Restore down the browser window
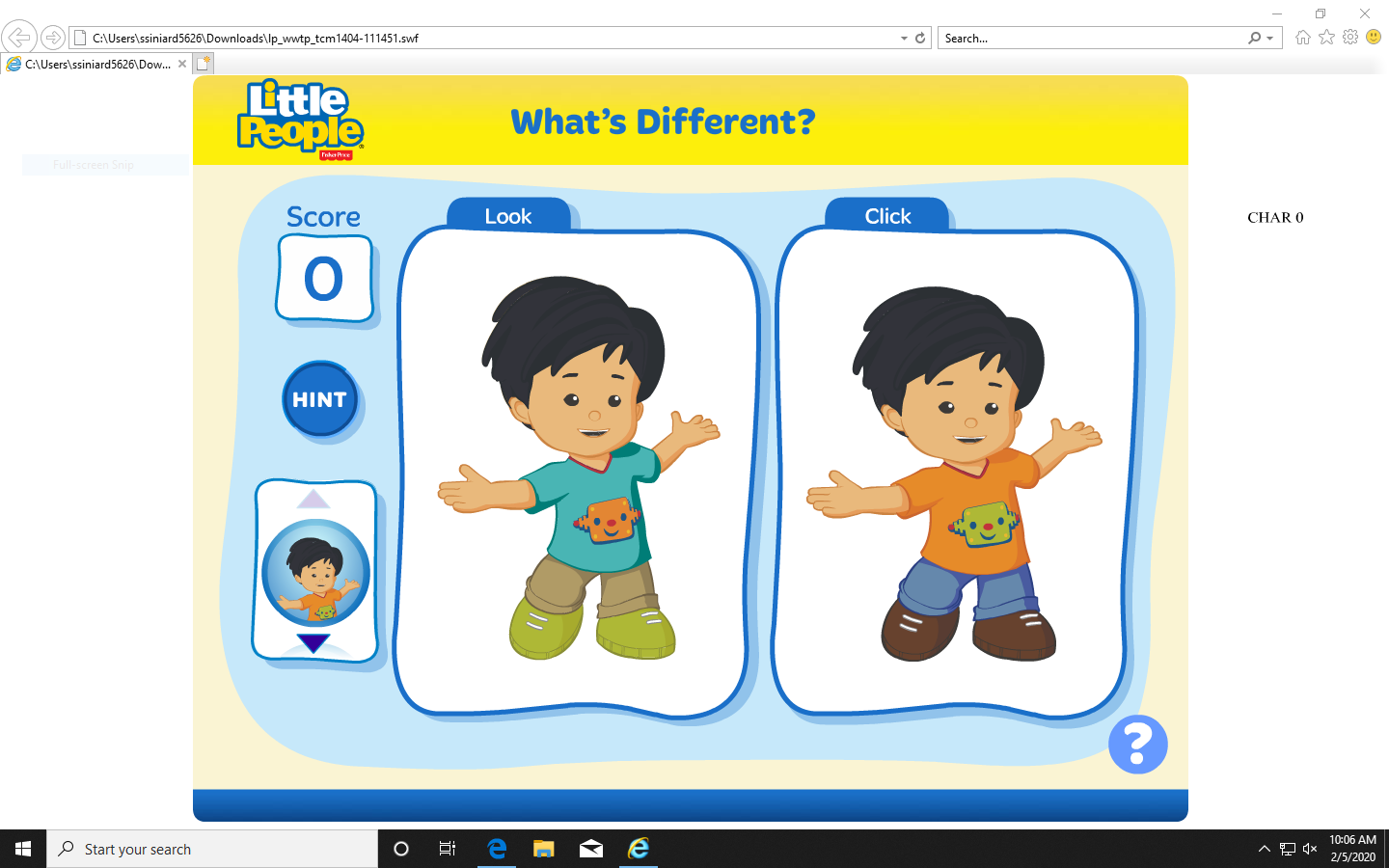The image size is (1389, 868). pos(1321,14)
